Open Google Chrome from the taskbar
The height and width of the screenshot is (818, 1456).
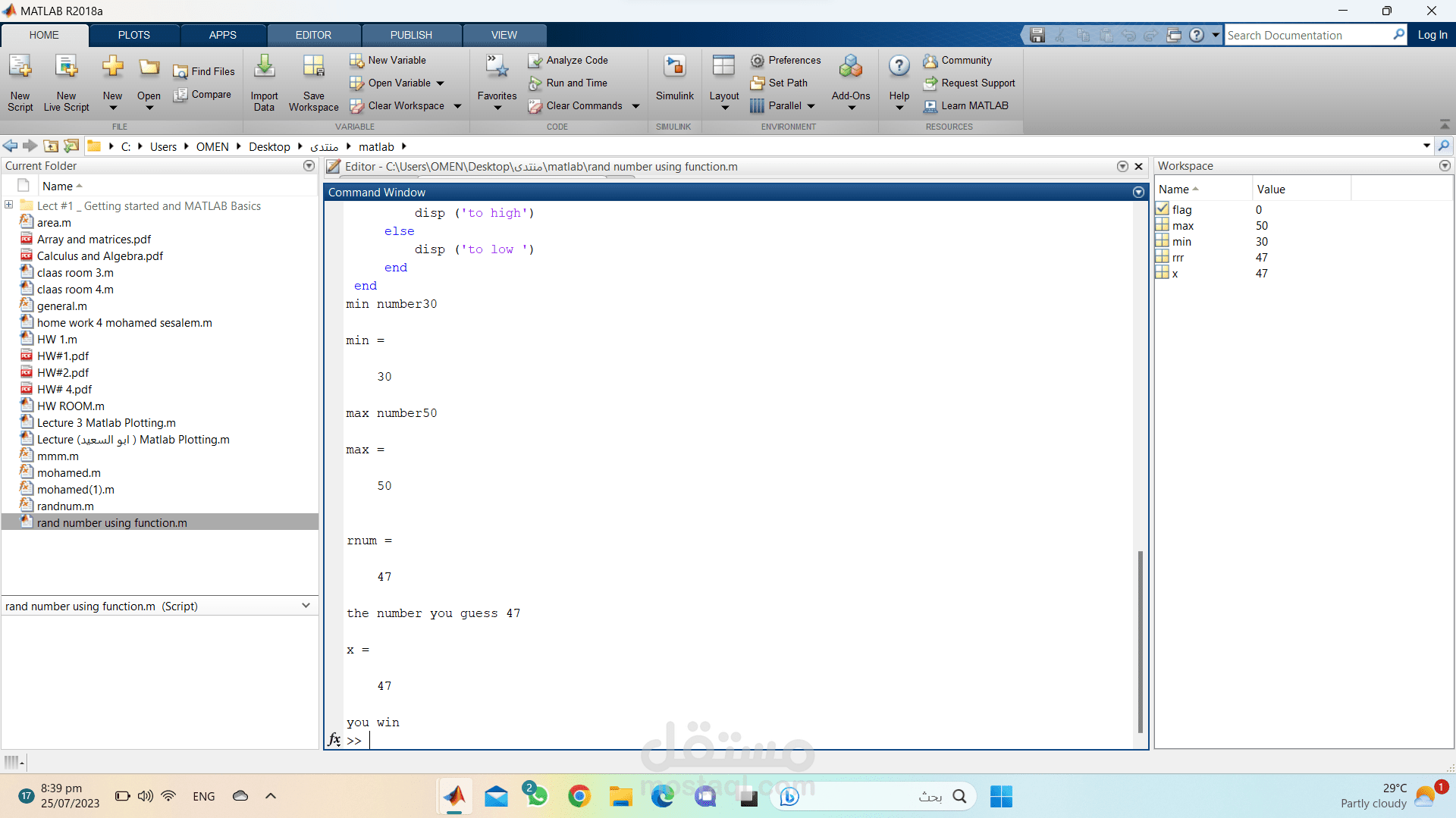tap(579, 795)
